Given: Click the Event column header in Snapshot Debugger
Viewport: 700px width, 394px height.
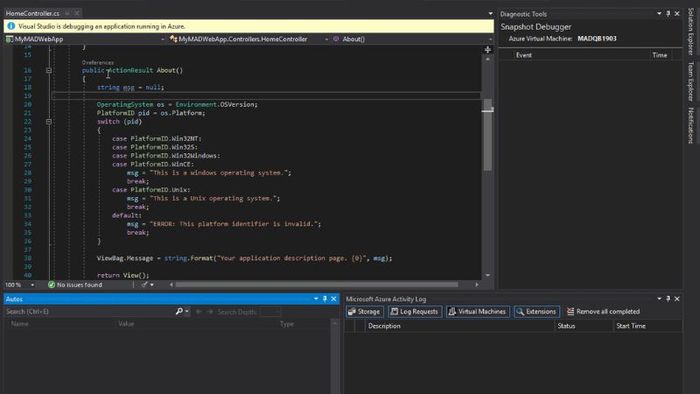Looking at the screenshot, I should (x=524, y=55).
